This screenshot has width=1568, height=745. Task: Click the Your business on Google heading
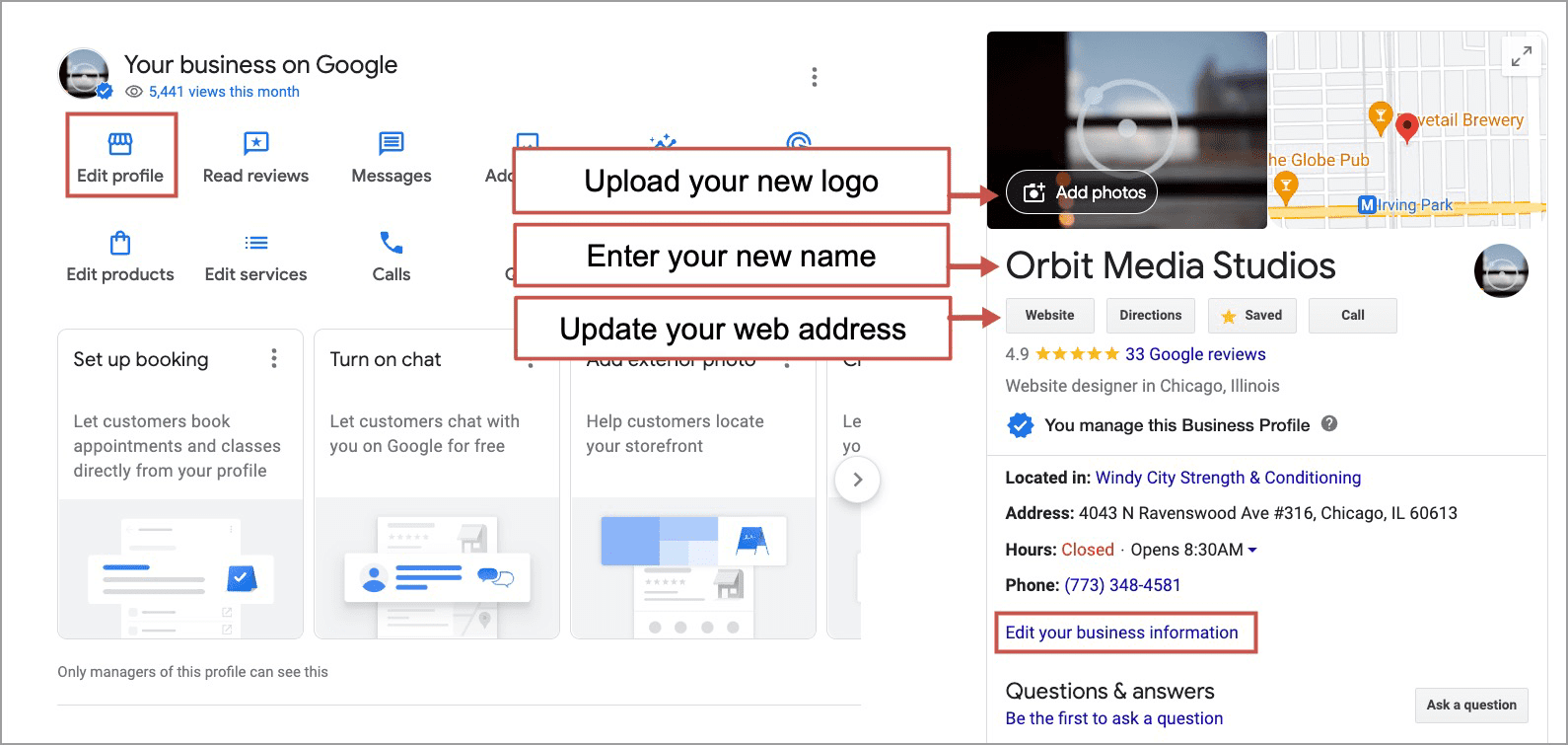[260, 65]
